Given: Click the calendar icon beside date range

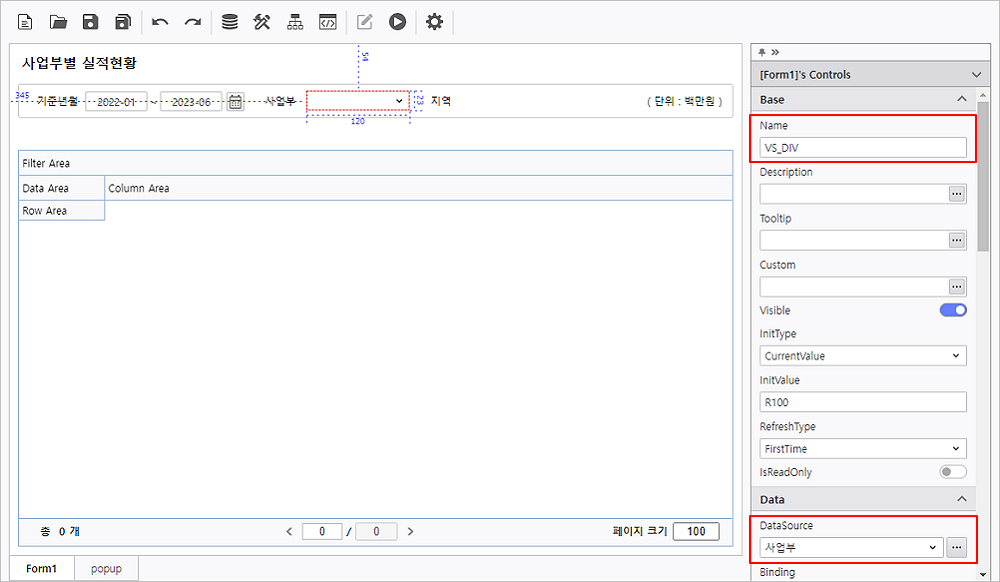Looking at the screenshot, I should click(x=235, y=101).
